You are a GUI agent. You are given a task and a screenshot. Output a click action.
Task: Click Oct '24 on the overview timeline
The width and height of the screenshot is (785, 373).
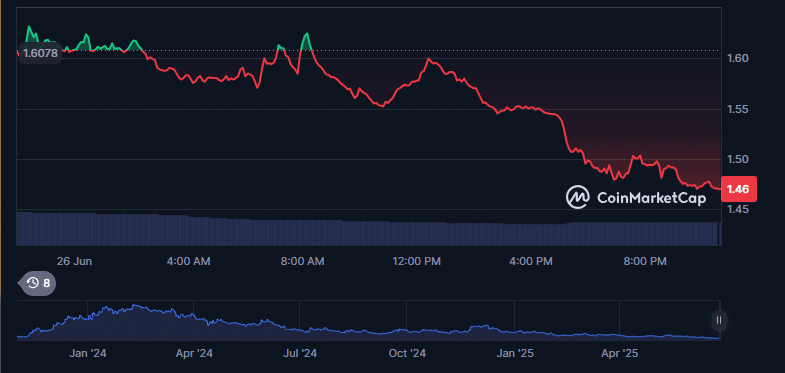(x=407, y=353)
